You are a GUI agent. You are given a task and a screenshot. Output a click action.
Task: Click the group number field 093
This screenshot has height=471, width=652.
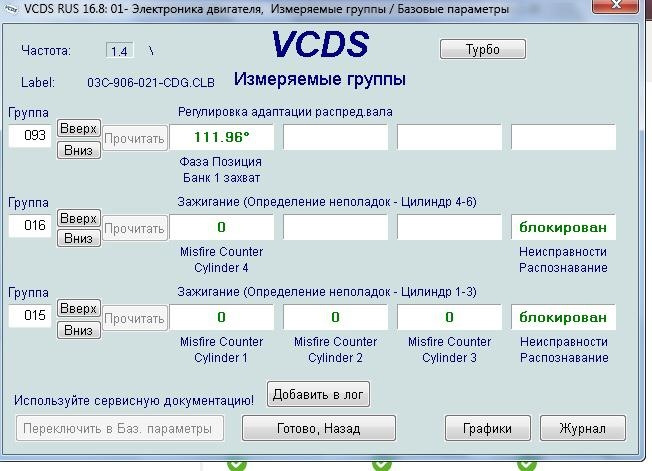click(x=30, y=136)
